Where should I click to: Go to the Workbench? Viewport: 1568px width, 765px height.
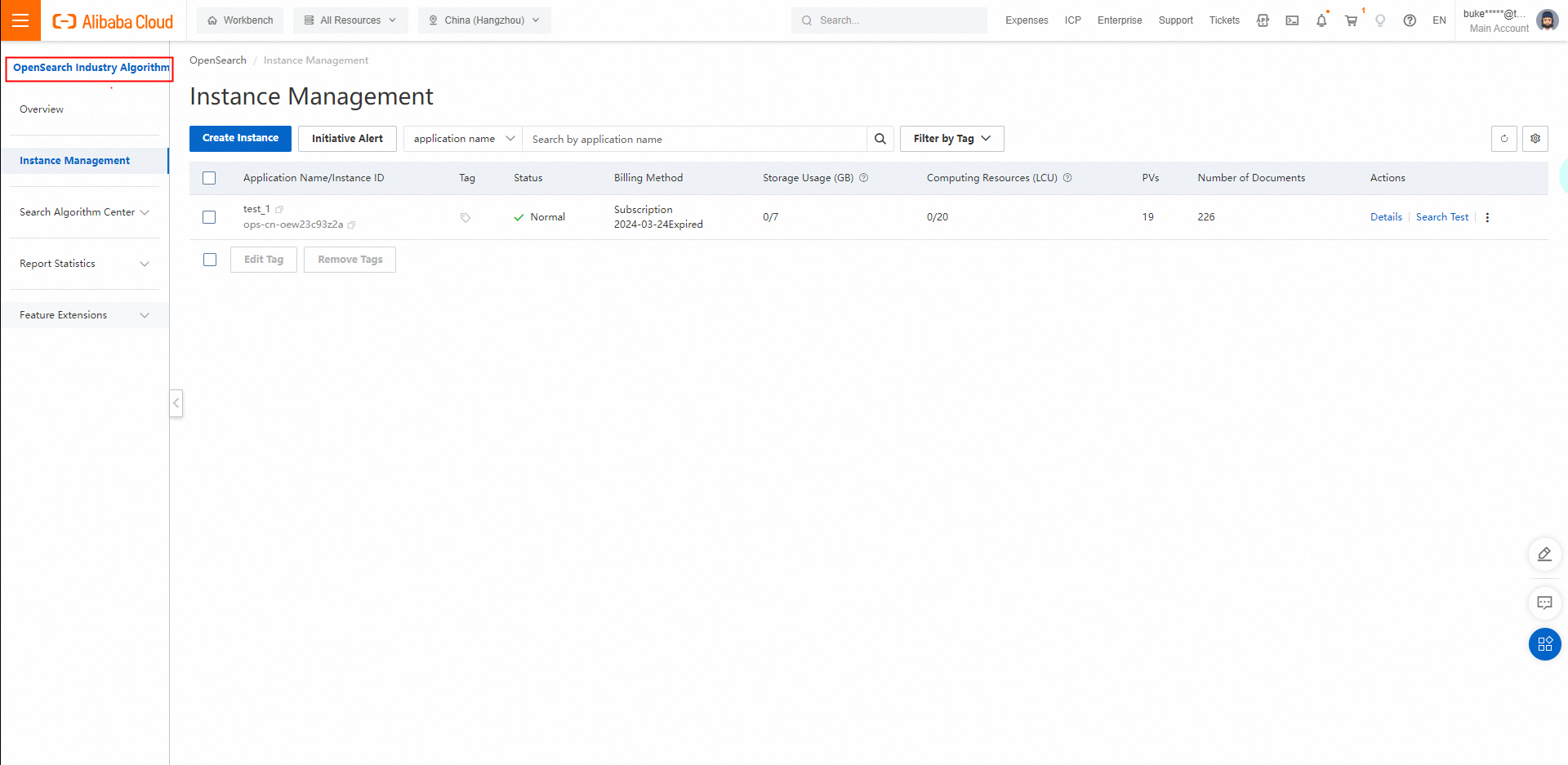(x=240, y=20)
